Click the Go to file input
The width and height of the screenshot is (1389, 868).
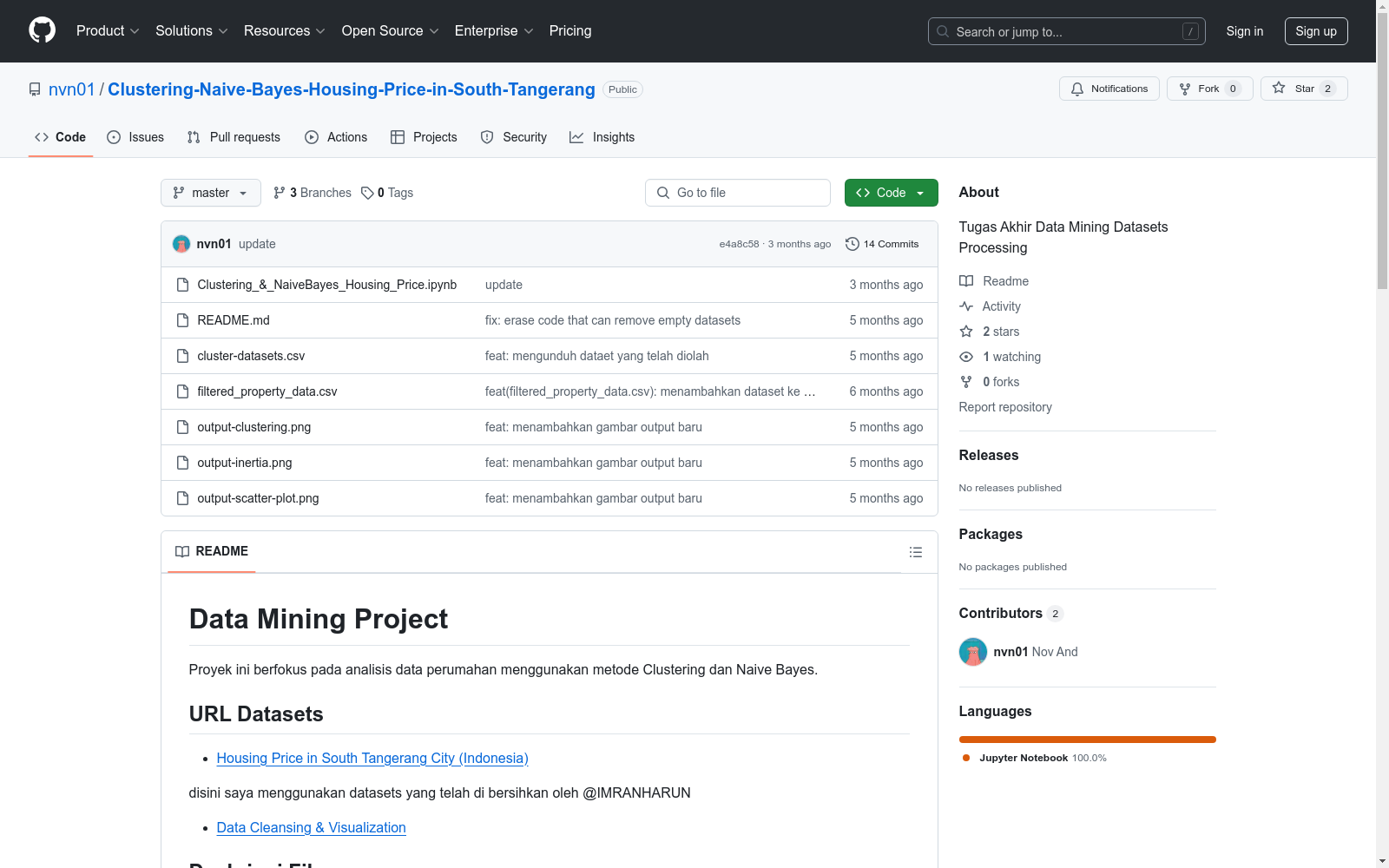(x=738, y=193)
